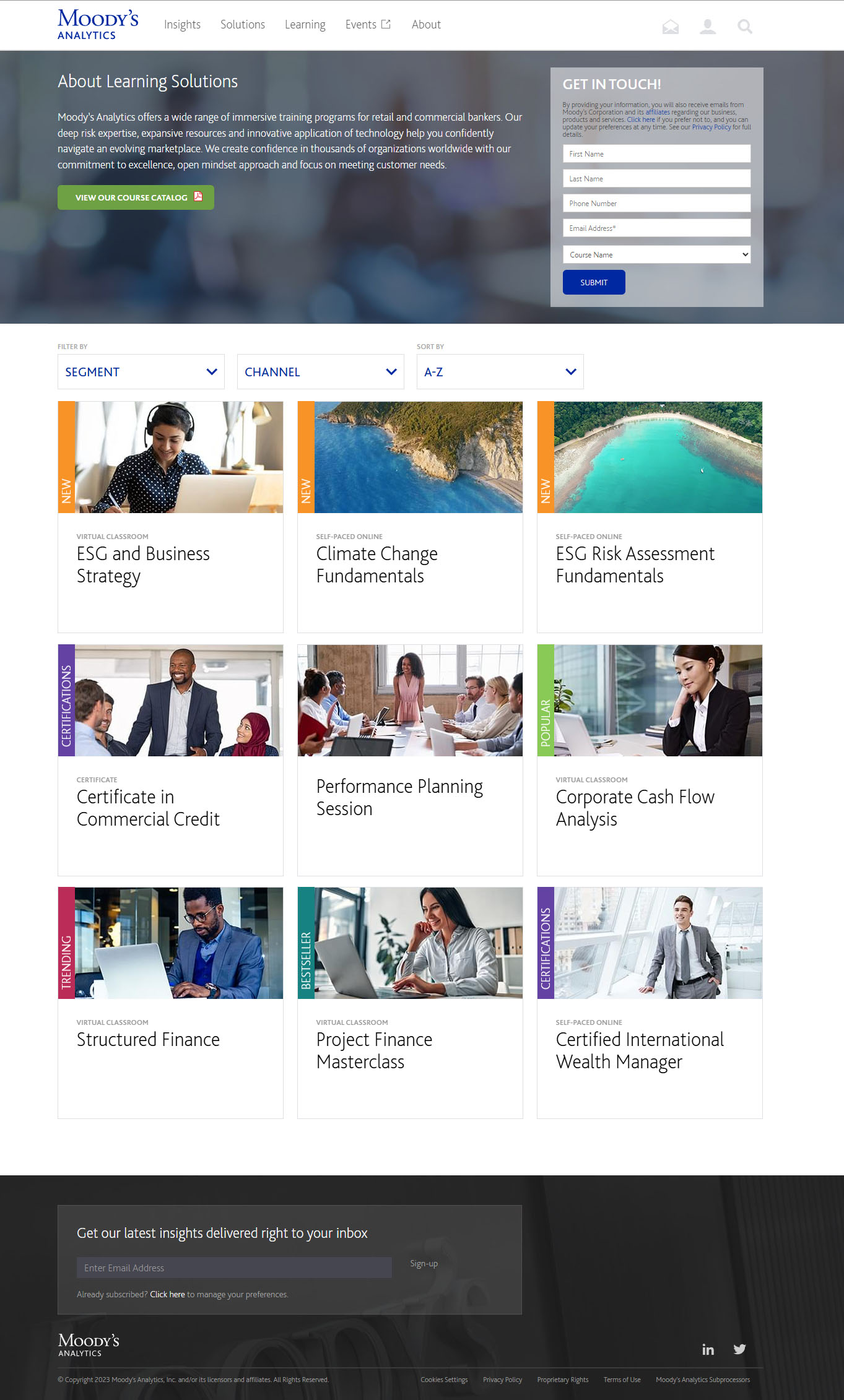Click the Phone Number field
This screenshot has width=844, height=1400.
pyautogui.click(x=656, y=203)
